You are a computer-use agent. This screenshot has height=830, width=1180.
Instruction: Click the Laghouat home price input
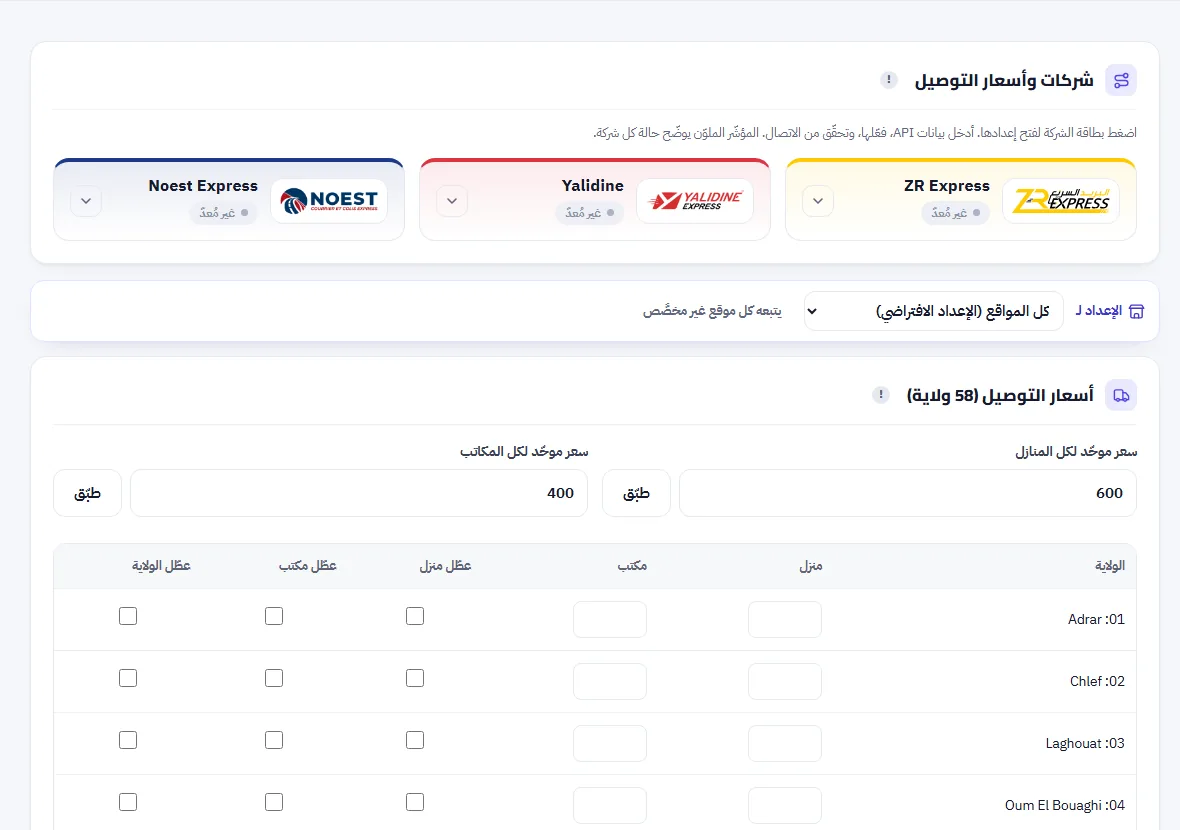coord(785,743)
